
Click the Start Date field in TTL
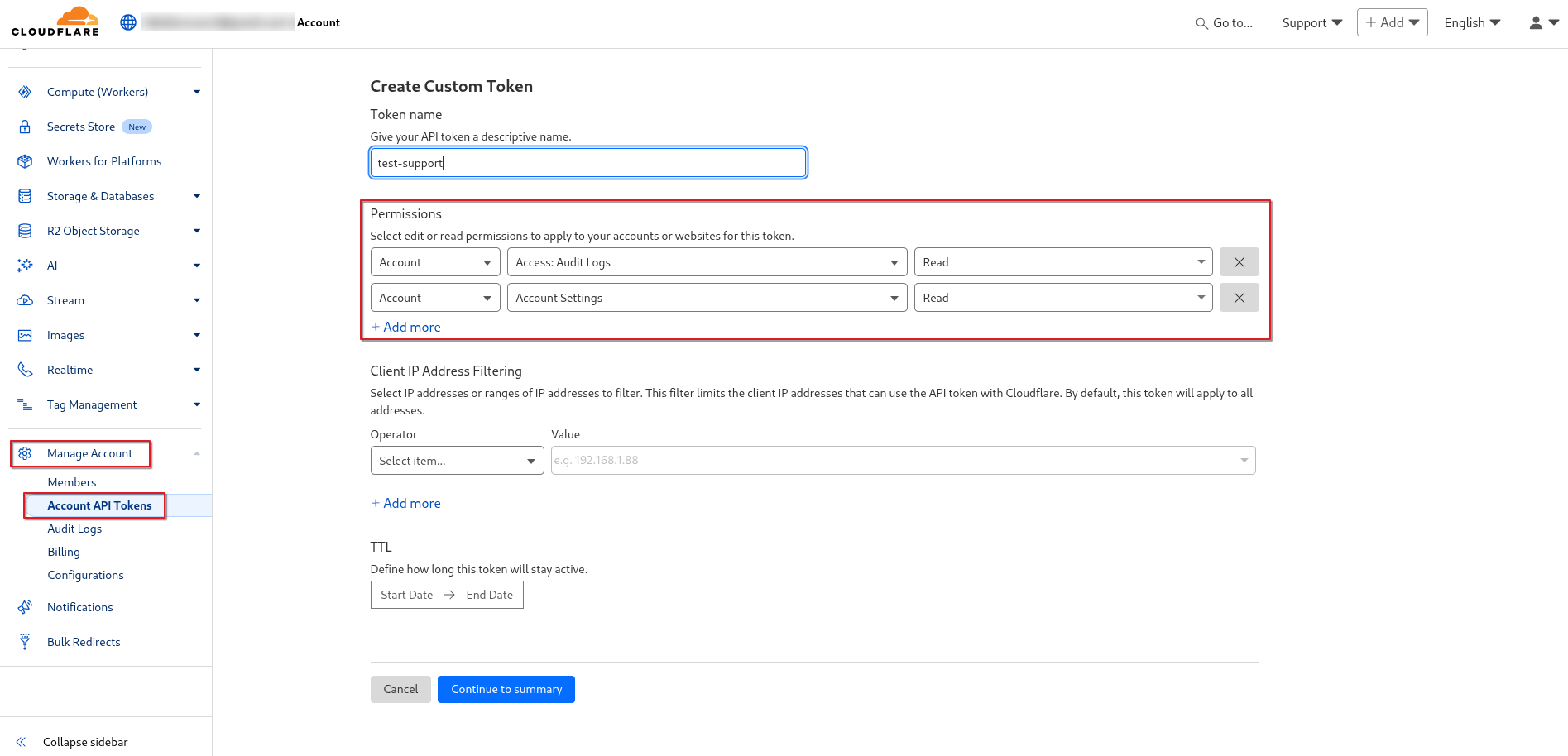point(406,595)
